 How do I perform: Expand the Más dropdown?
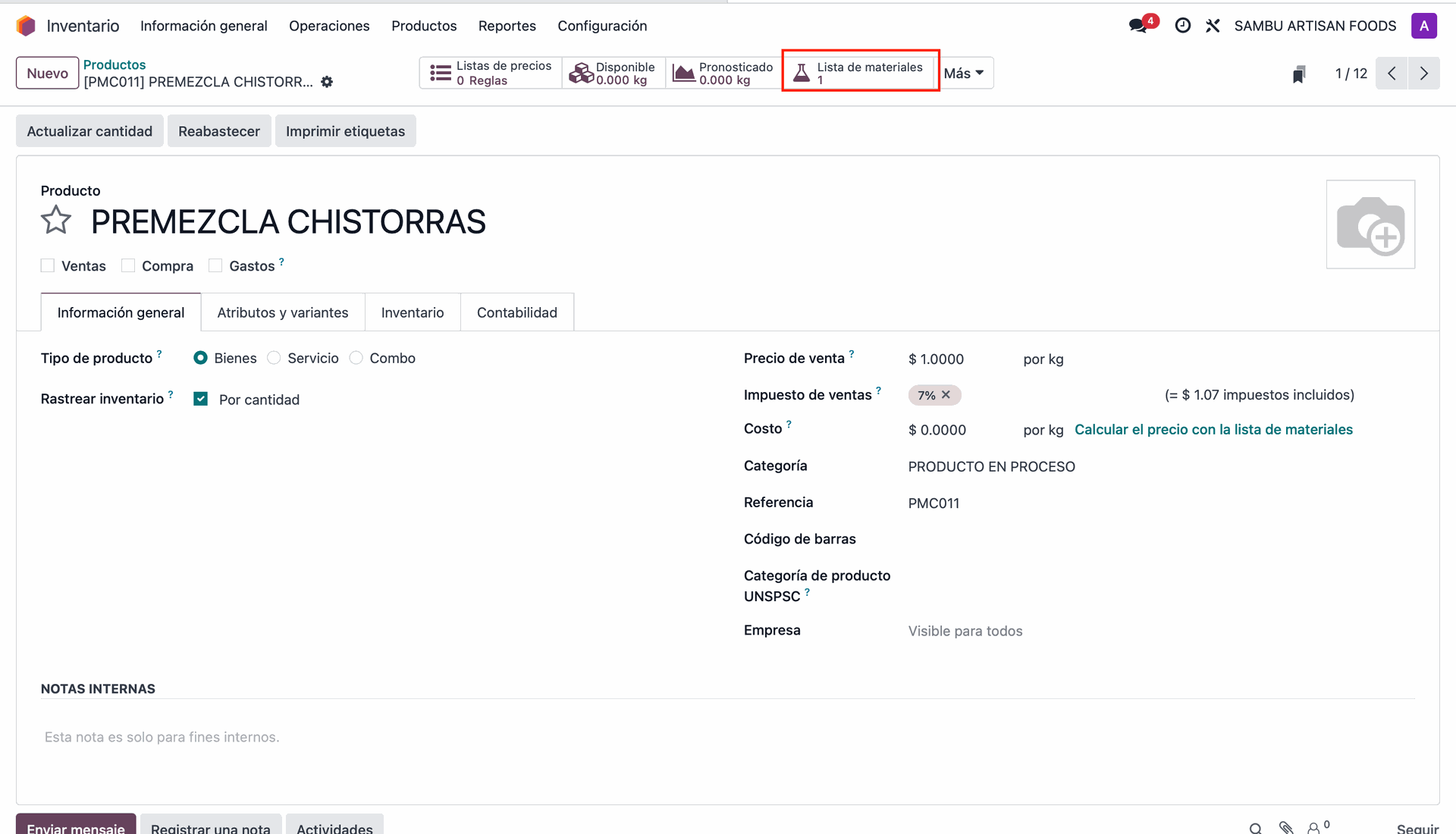(963, 74)
